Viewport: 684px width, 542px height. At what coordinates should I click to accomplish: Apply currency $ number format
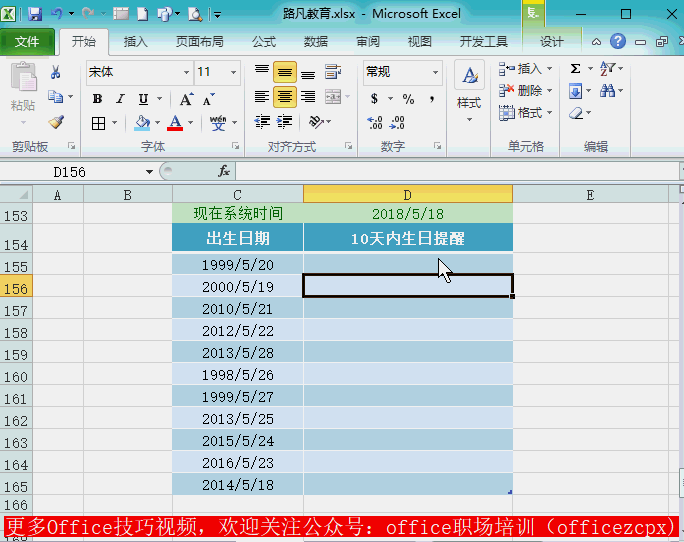(x=374, y=99)
